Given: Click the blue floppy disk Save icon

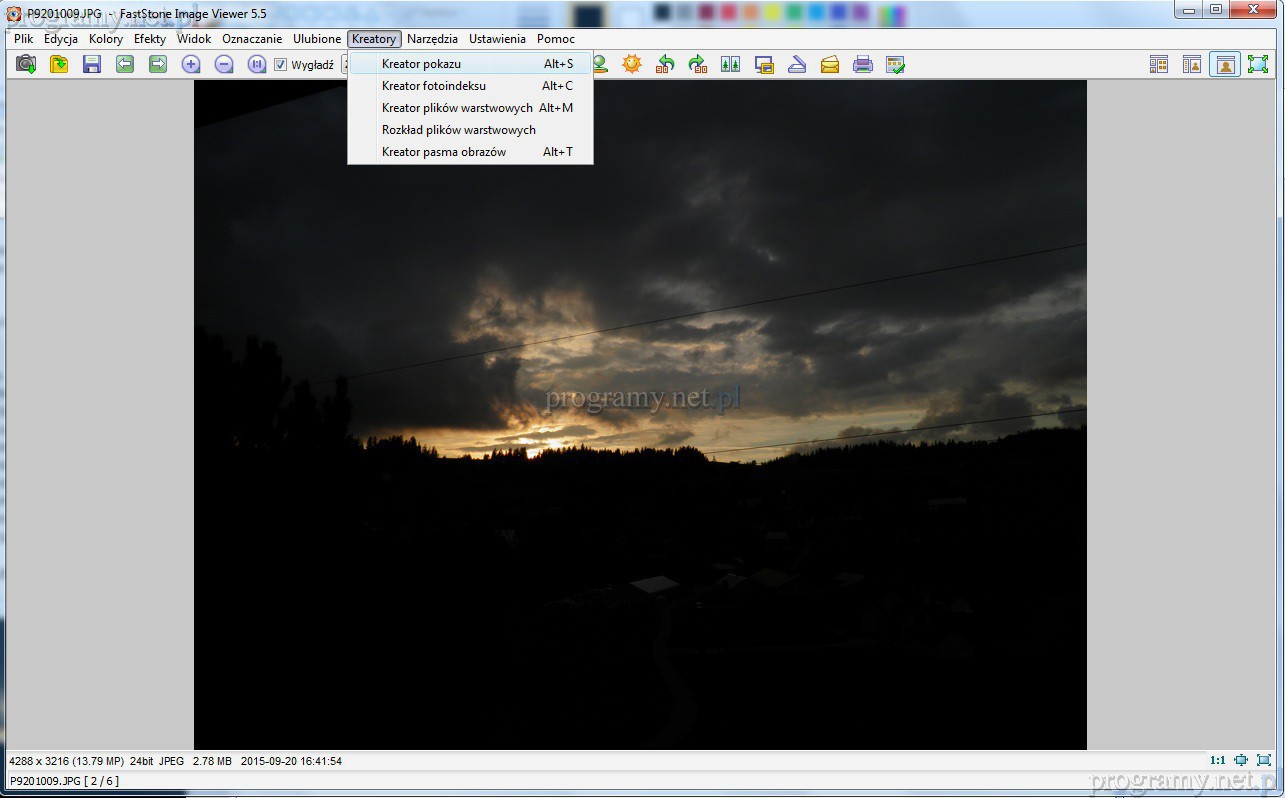Looking at the screenshot, I should 92,65.
